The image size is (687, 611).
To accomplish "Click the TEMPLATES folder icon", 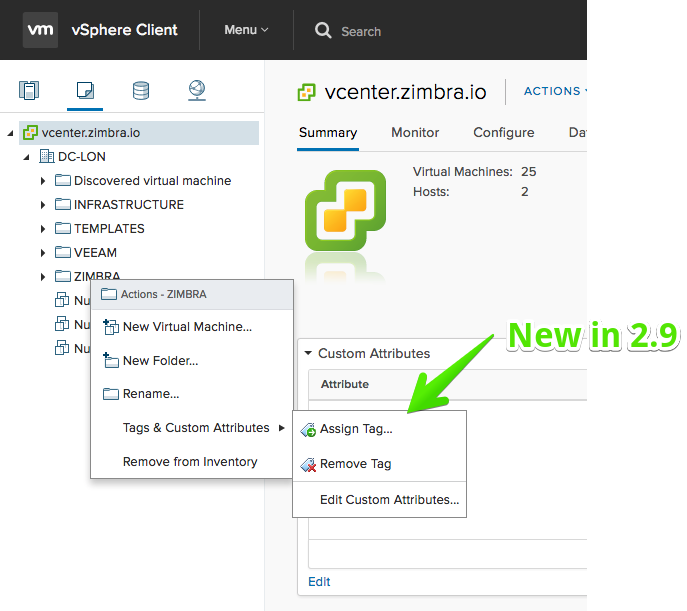I will (x=63, y=228).
